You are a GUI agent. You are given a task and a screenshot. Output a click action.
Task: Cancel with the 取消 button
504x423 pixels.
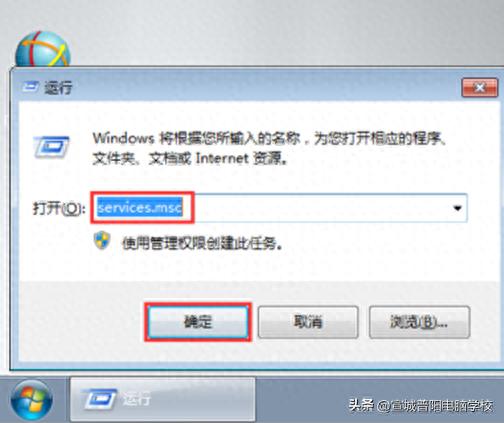[x=308, y=322]
